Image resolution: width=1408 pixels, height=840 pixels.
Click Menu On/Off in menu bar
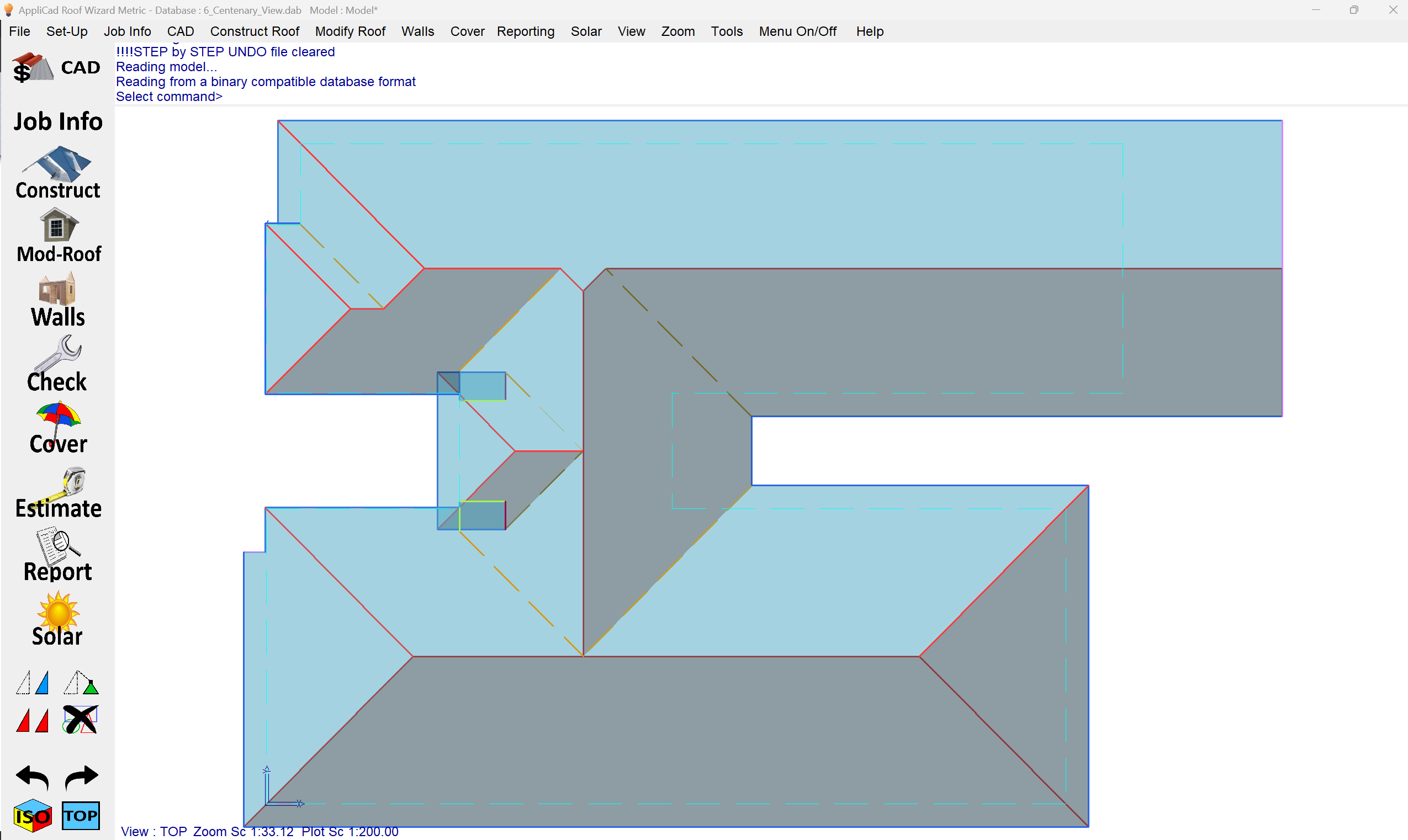[x=797, y=31]
